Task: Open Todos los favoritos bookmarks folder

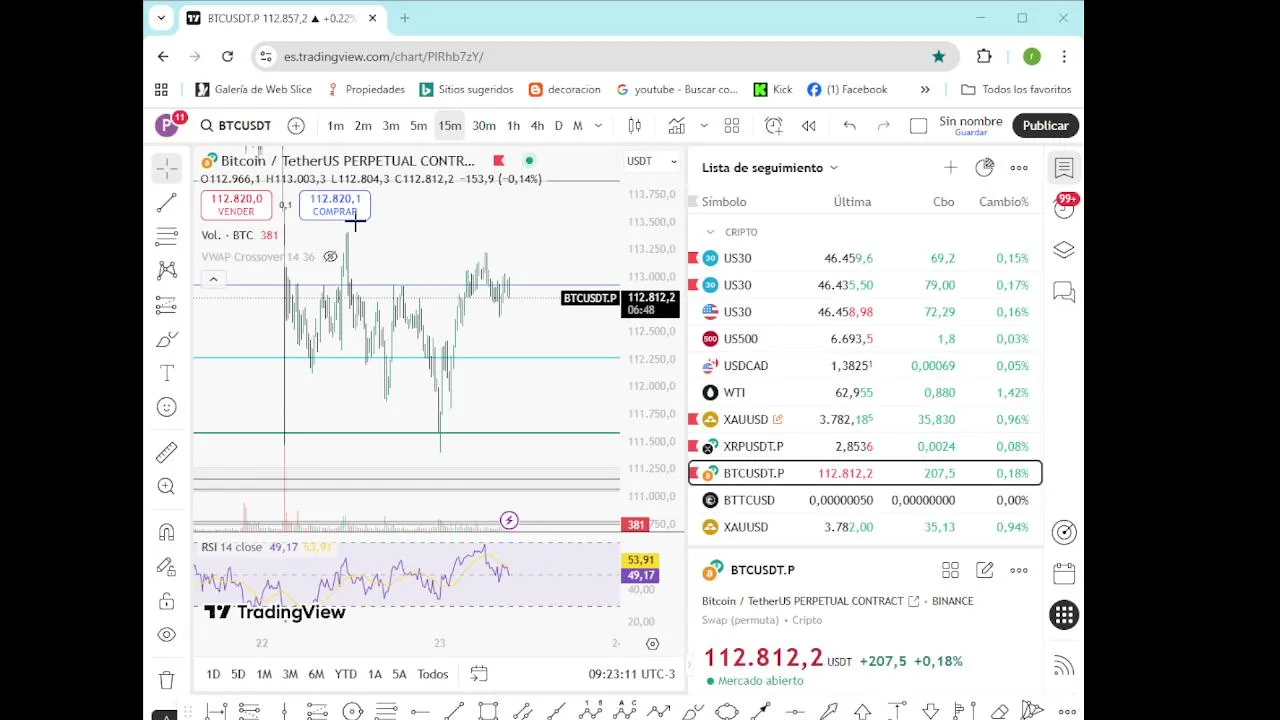Action: [x=1016, y=89]
